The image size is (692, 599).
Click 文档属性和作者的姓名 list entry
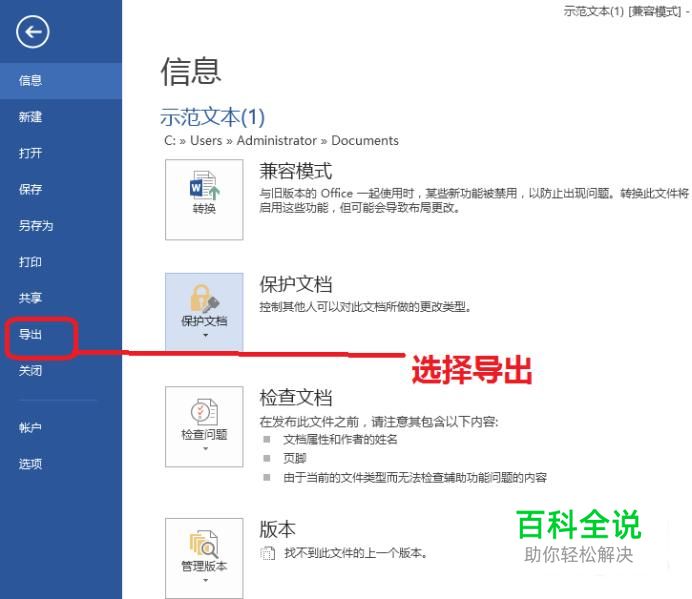(x=340, y=440)
